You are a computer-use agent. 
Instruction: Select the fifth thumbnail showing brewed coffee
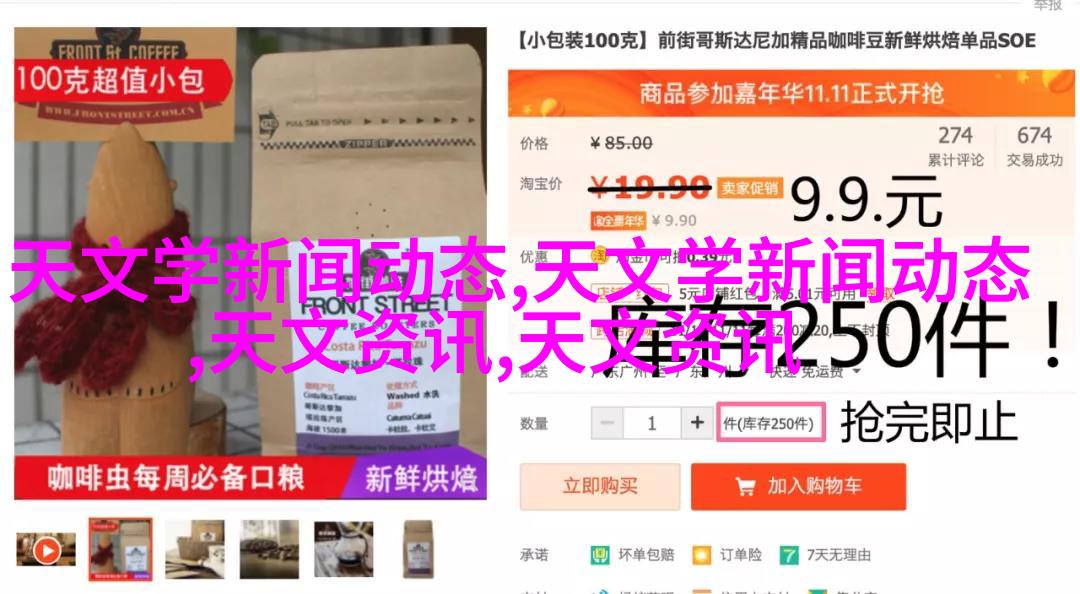(344, 549)
